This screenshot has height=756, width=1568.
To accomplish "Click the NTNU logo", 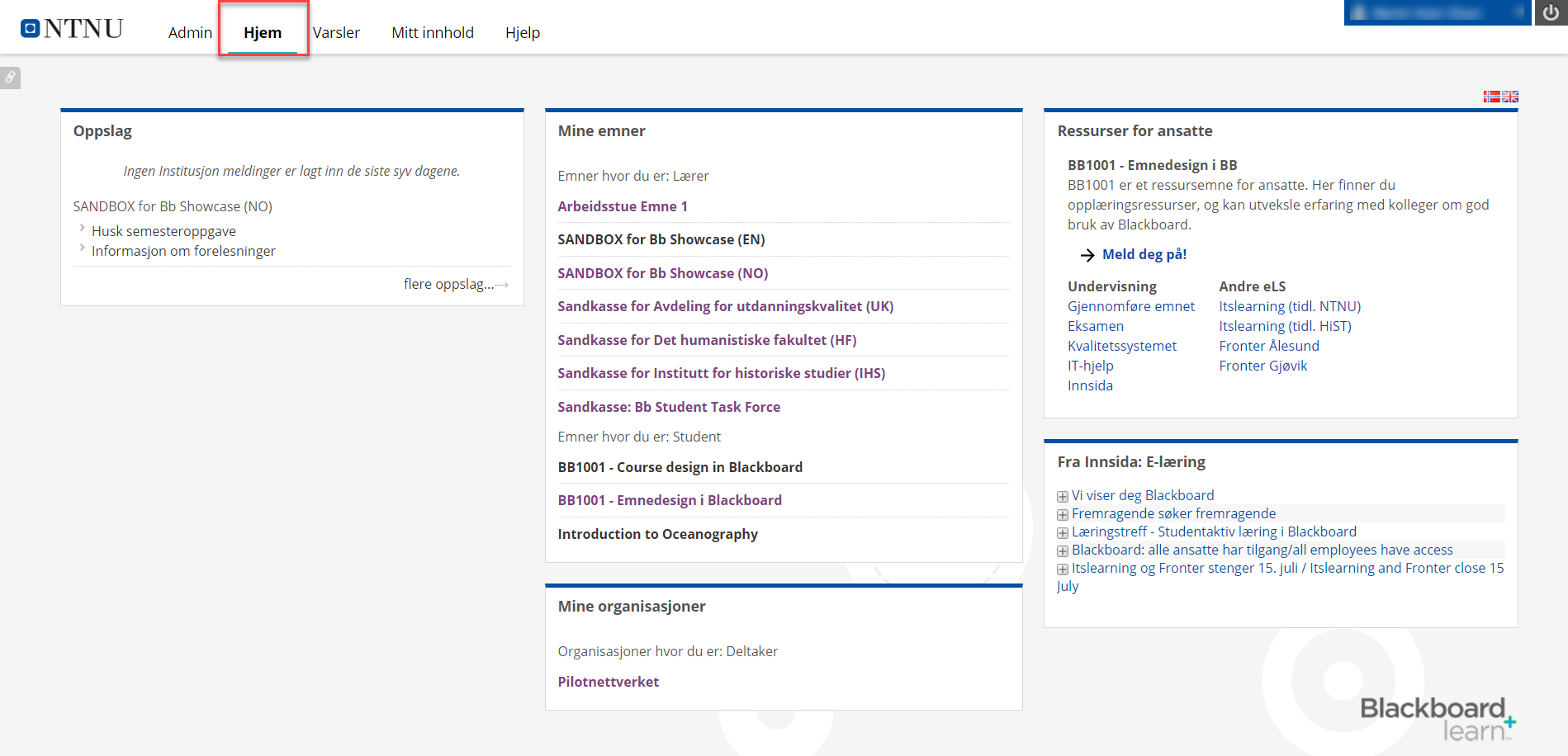I will click(x=72, y=29).
